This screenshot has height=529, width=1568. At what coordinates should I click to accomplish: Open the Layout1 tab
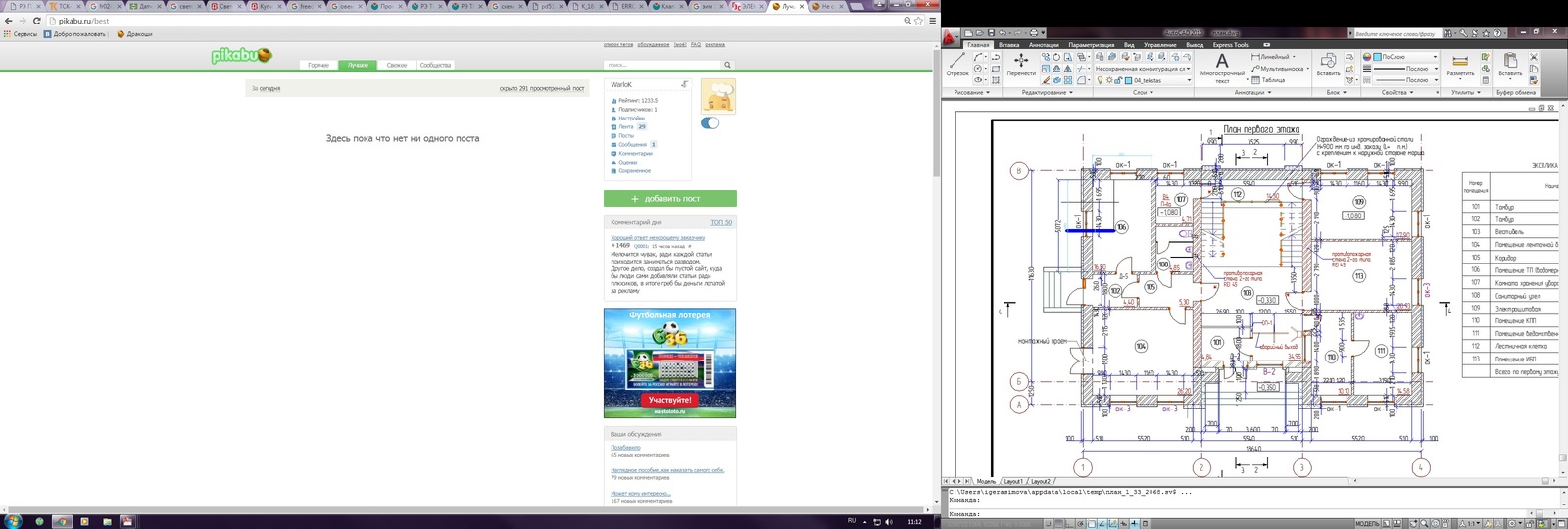point(1012,481)
